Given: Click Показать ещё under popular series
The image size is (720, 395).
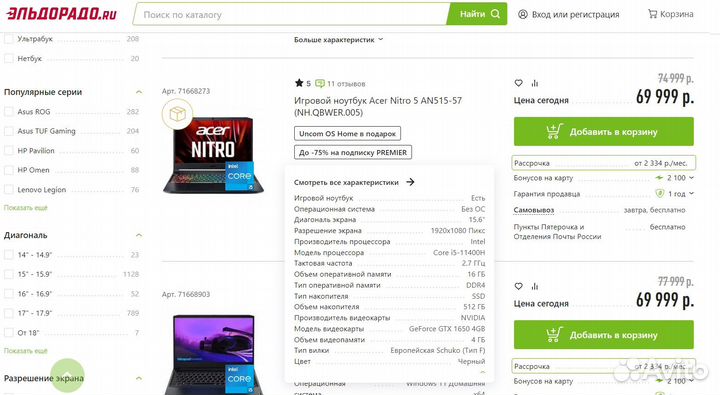Looking at the screenshot, I should pos(26,208).
